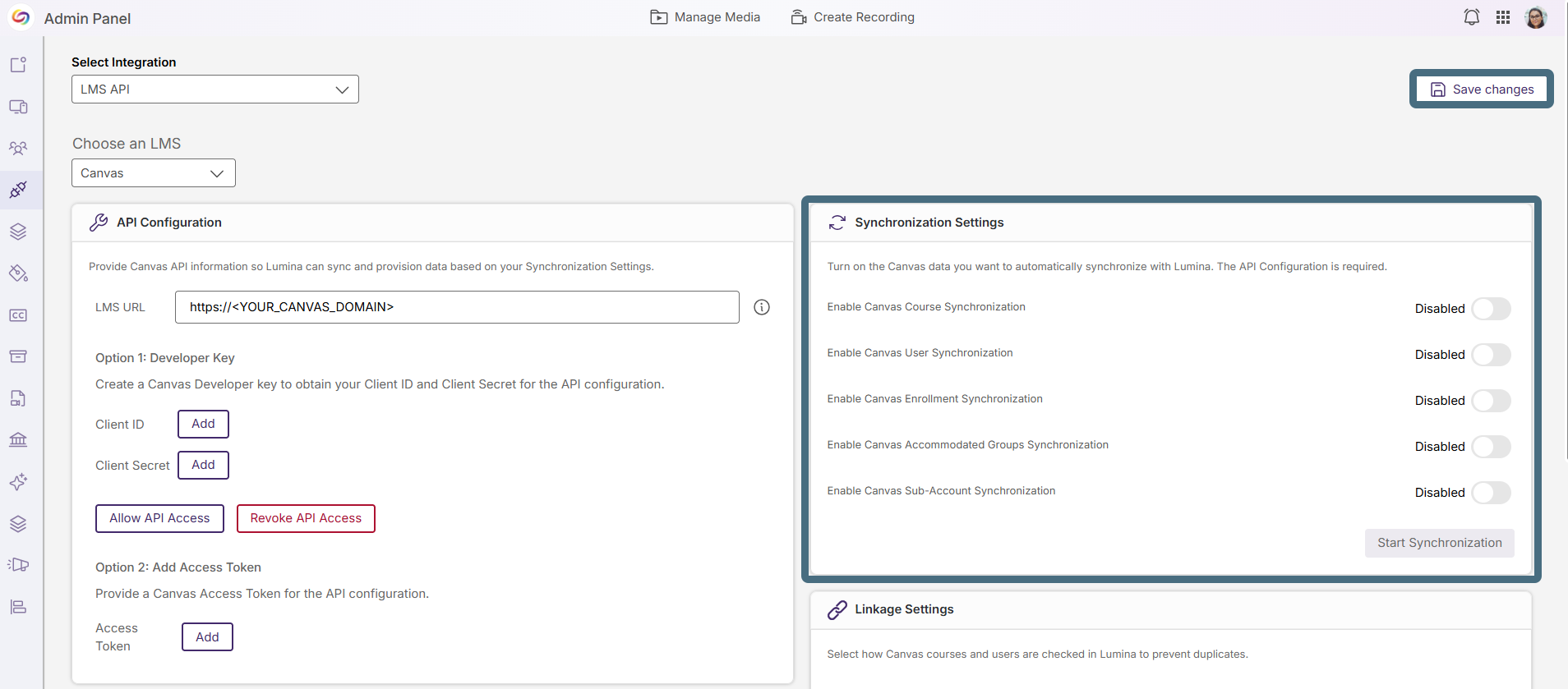Open the apps grid menu
Image resolution: width=1568 pixels, height=689 pixels.
pos(1503,17)
